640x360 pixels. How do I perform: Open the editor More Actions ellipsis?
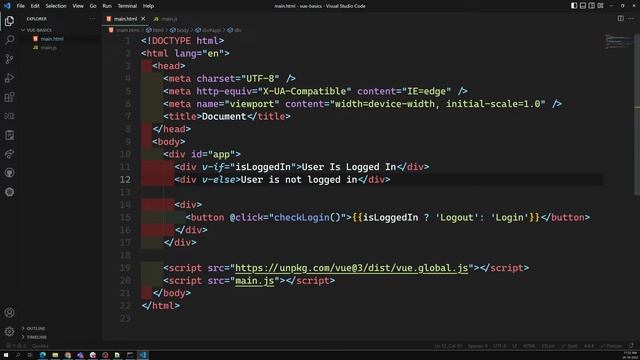tap(631, 18)
